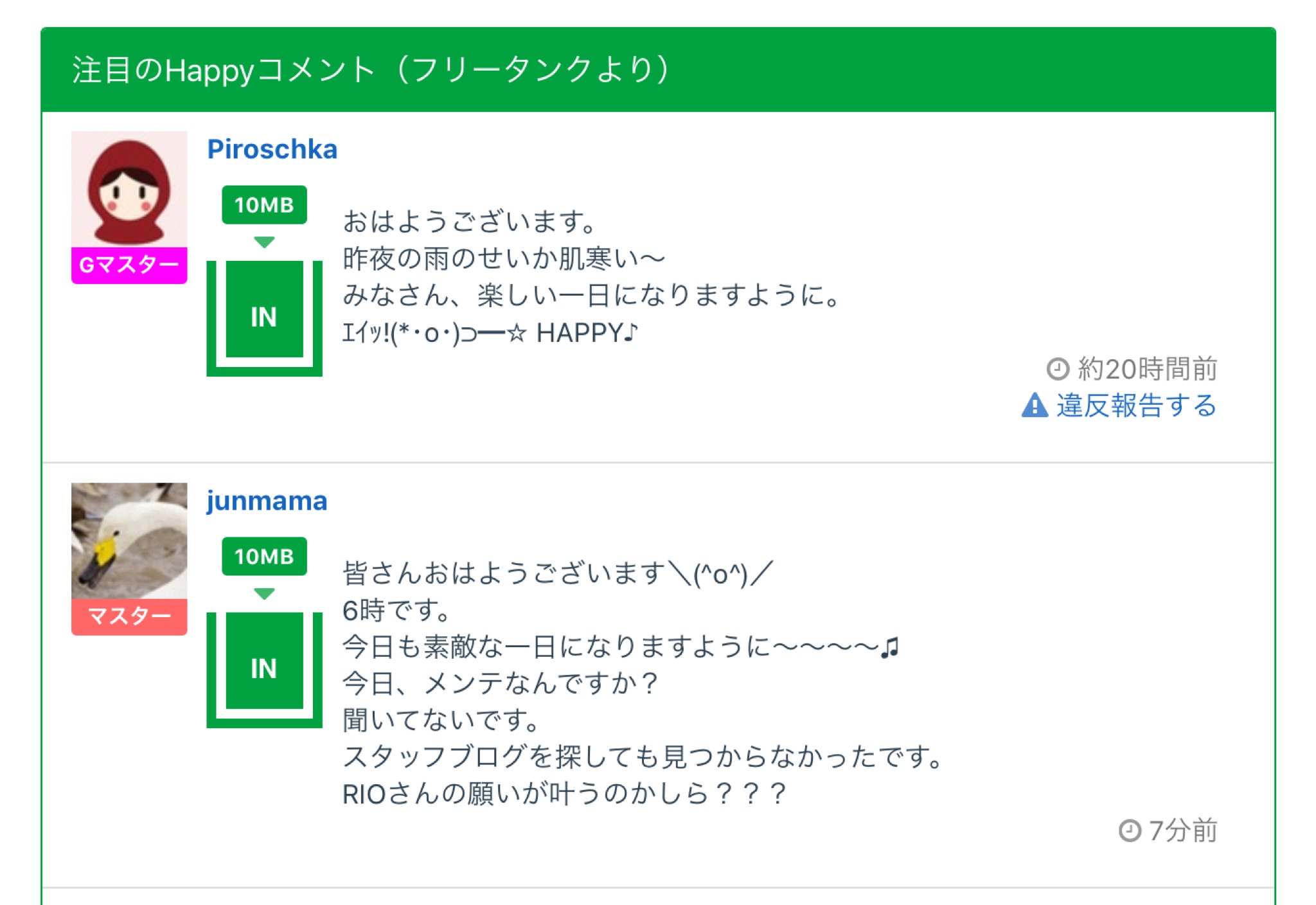Click junmama's comment about メンテ
This screenshot has width=1316, height=905.
pos(500,683)
